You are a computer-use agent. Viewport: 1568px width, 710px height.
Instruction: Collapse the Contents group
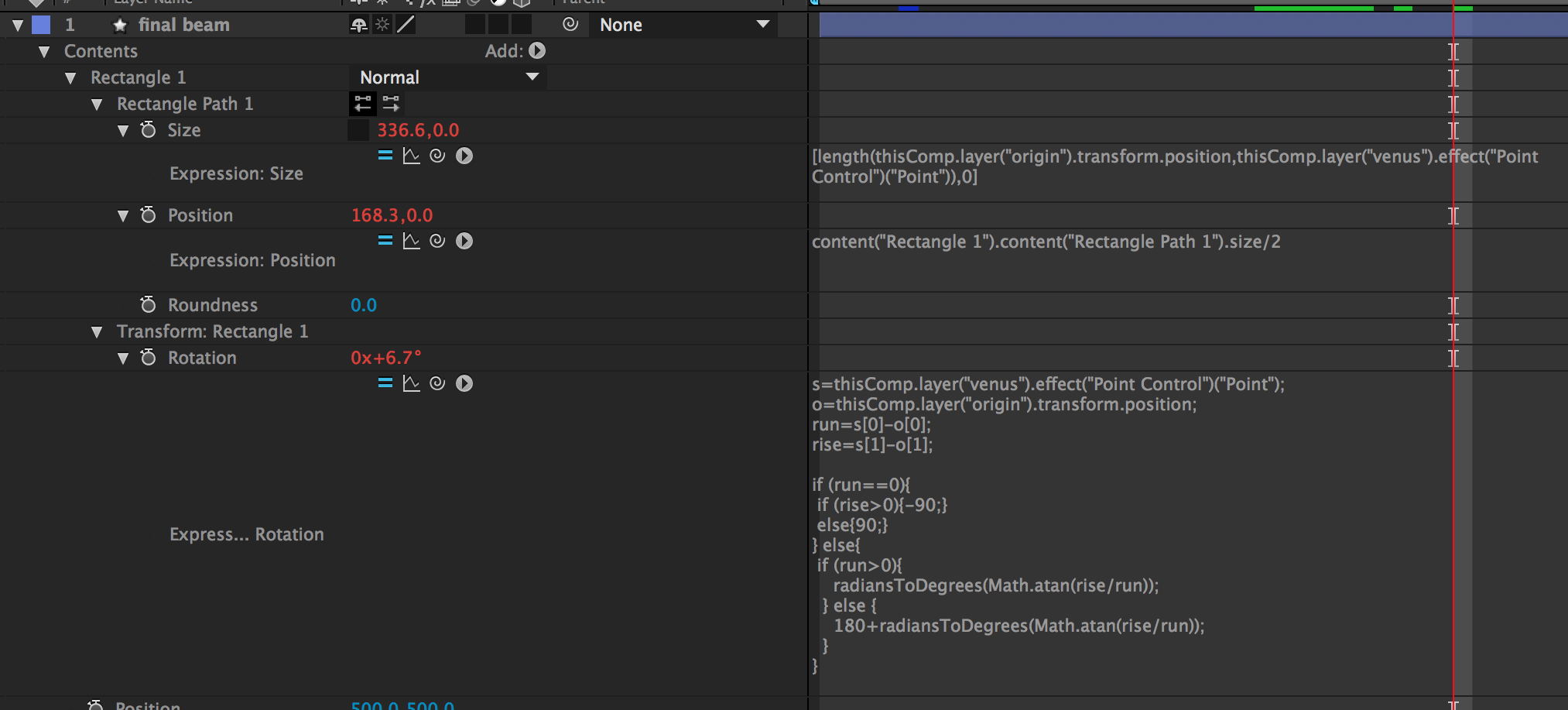(x=44, y=52)
